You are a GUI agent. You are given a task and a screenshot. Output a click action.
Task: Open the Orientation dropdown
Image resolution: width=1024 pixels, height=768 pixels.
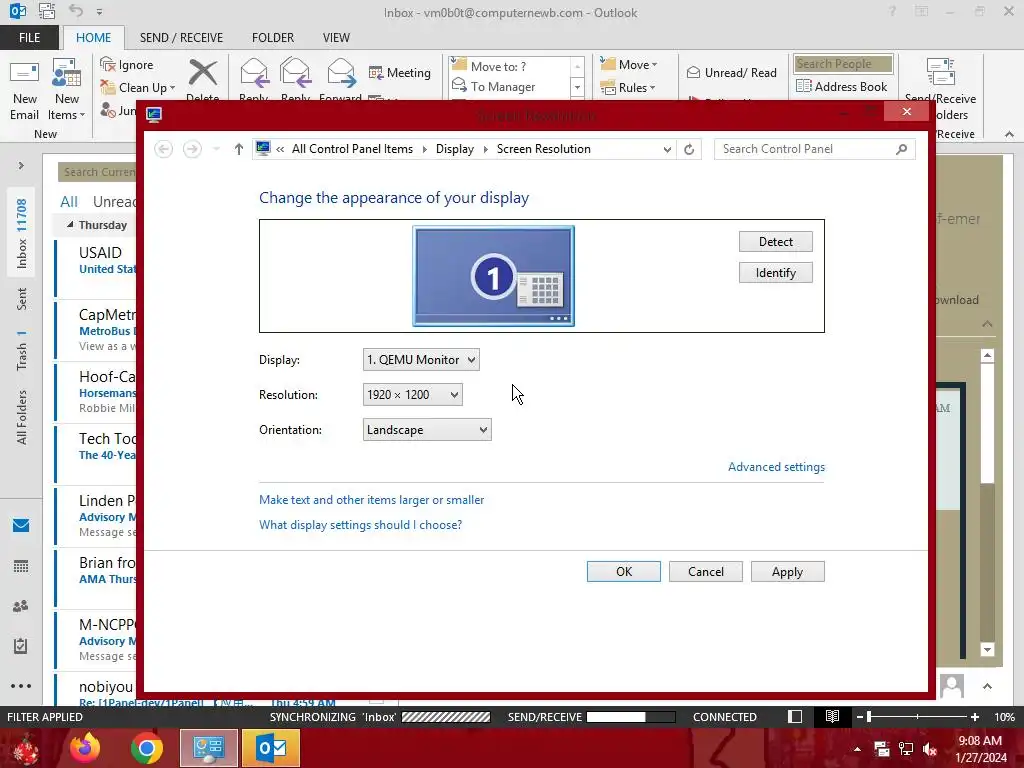[427, 430]
